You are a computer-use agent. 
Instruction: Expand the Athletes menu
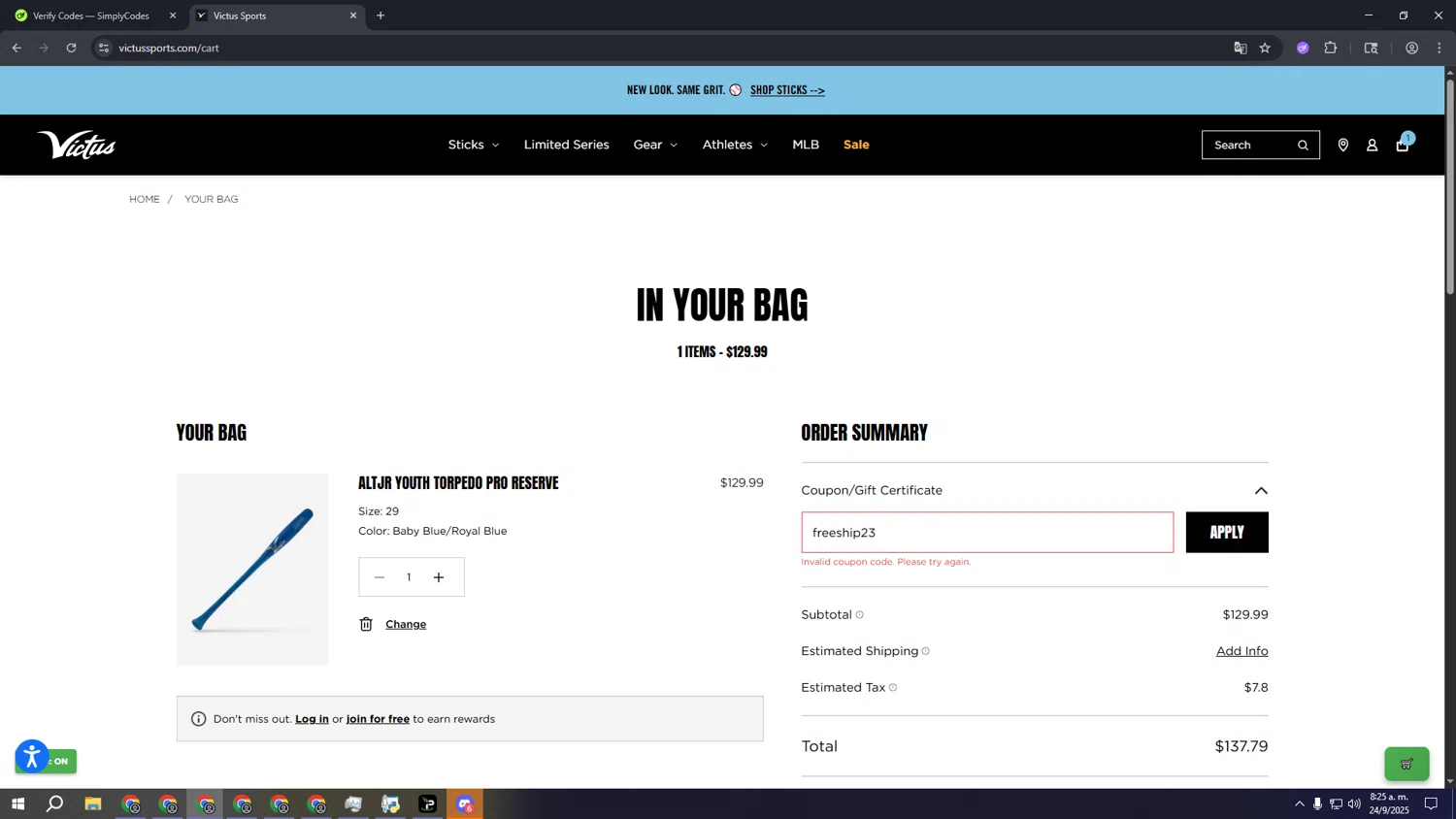coord(735,145)
